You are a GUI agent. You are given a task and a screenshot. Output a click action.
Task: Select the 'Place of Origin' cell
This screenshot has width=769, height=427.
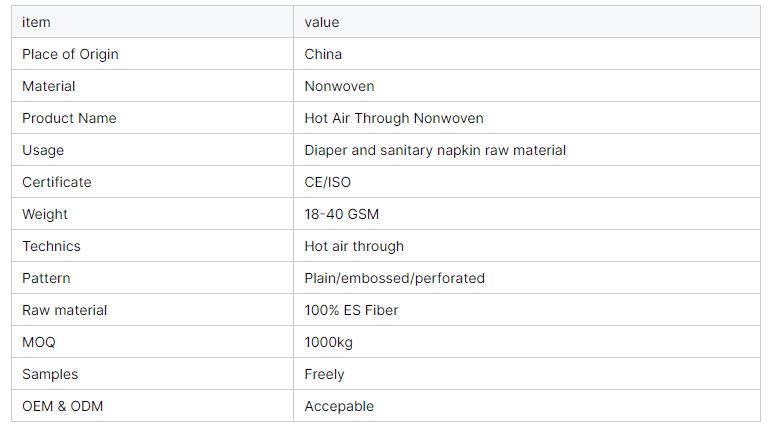[70, 54]
